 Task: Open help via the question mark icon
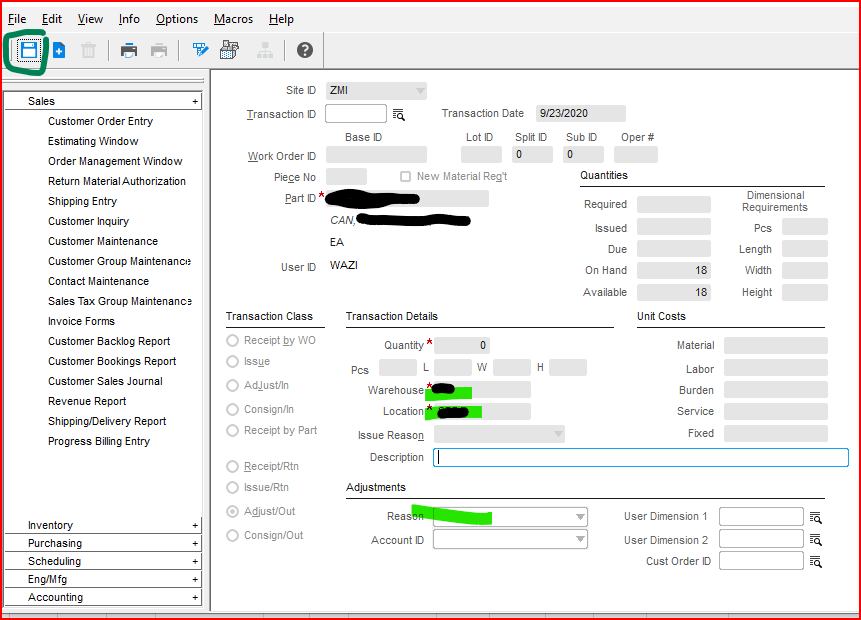305,50
